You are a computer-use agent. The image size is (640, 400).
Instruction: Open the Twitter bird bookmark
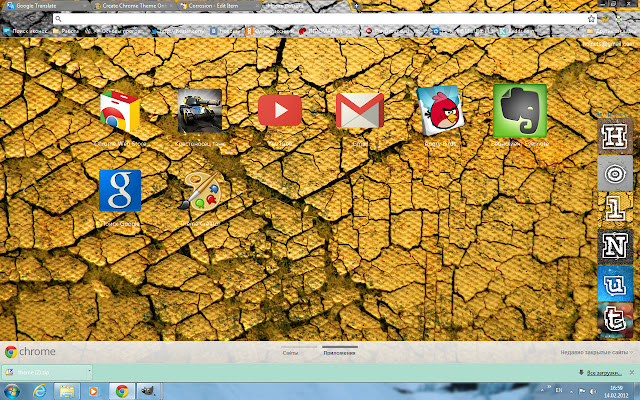click(x=176, y=31)
